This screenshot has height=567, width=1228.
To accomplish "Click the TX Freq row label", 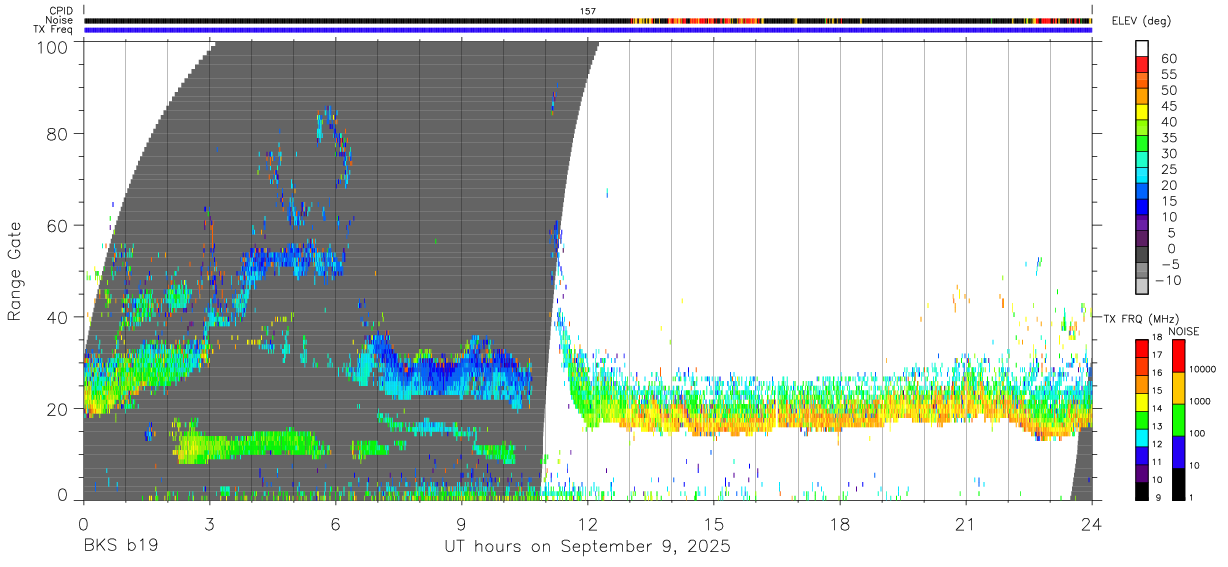I will pyautogui.click(x=53, y=29).
